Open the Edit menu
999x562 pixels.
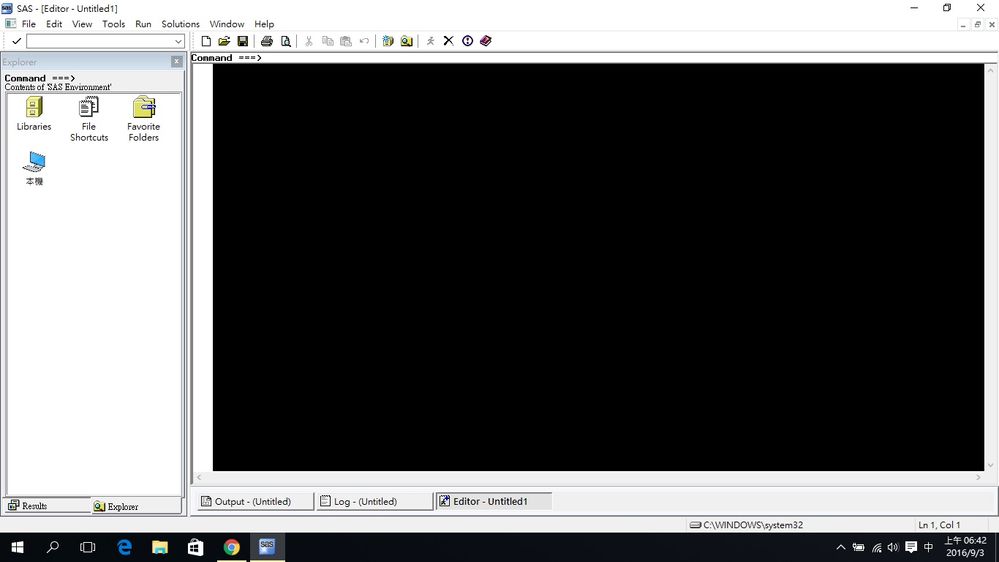click(54, 24)
